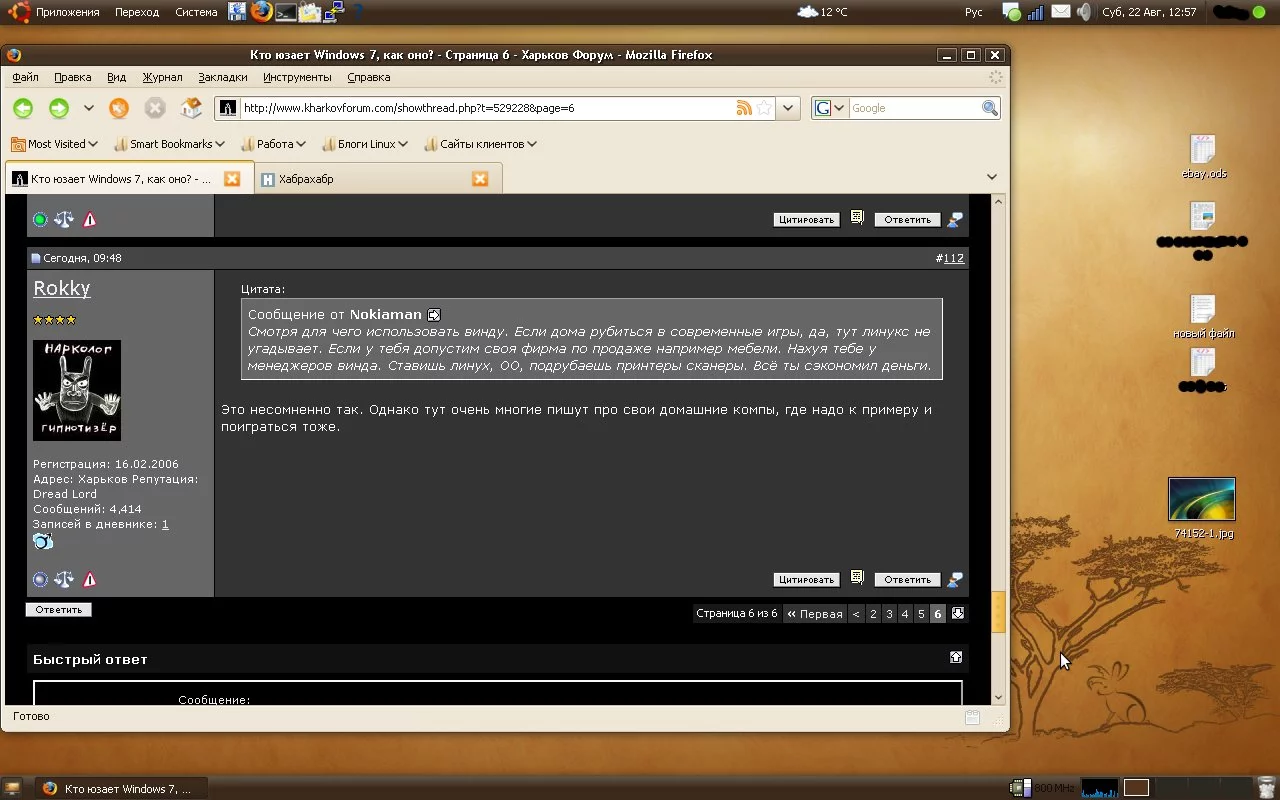Bookmark page with the star icon
This screenshot has width=1280, height=800.
coord(764,108)
